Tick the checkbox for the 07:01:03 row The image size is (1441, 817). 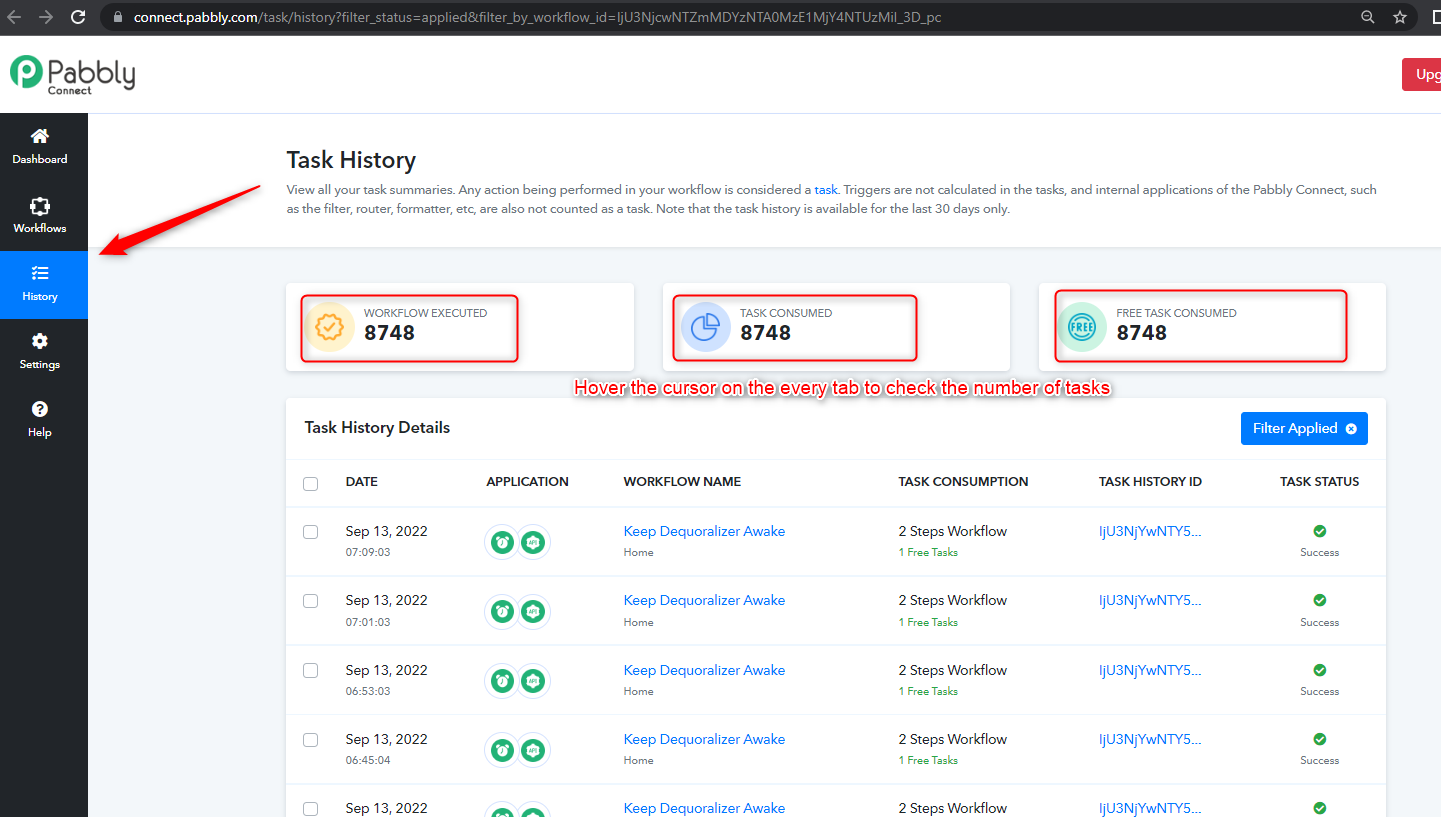[310, 601]
